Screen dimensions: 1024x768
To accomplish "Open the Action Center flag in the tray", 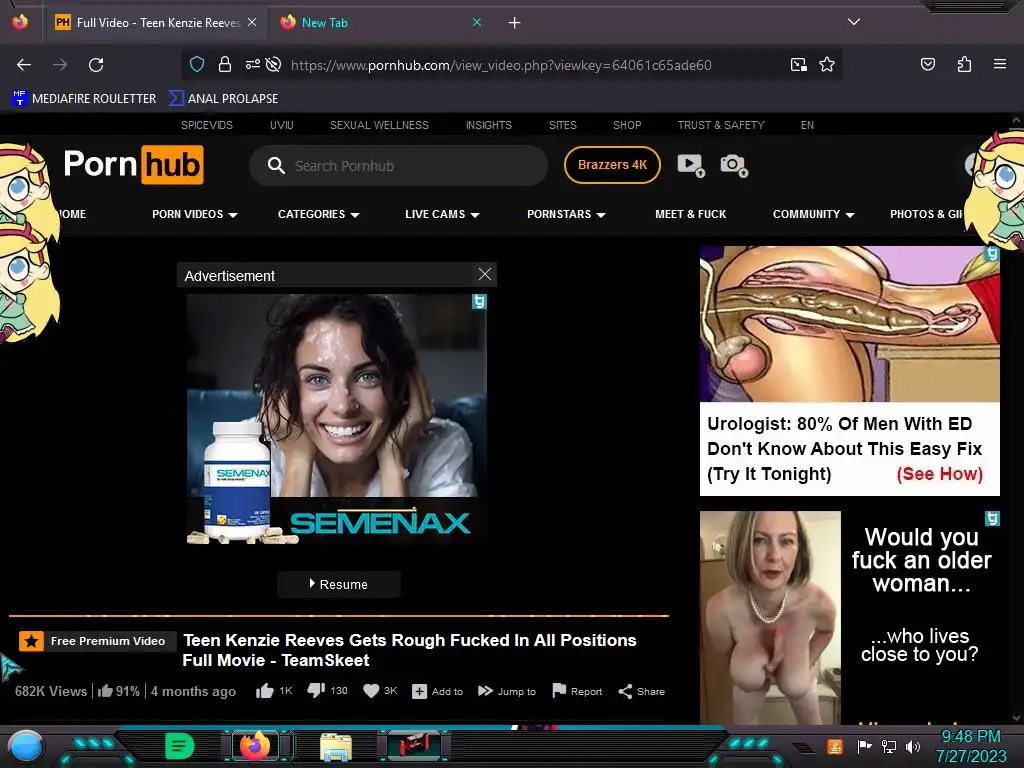I will point(864,746).
